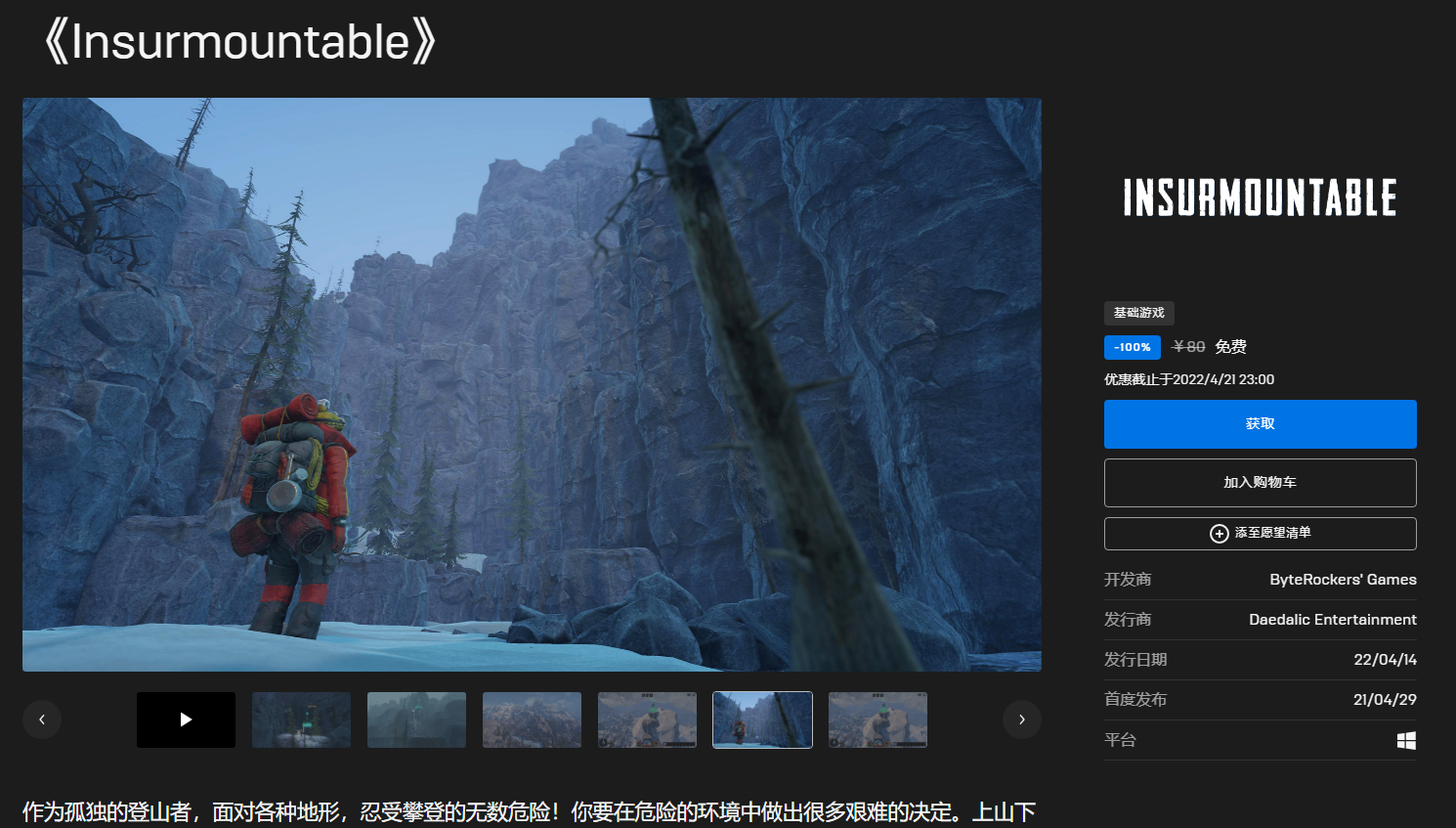This screenshot has width=1456, height=828.
Task: Select the highlighted climber thumbnail
Action: 762,719
